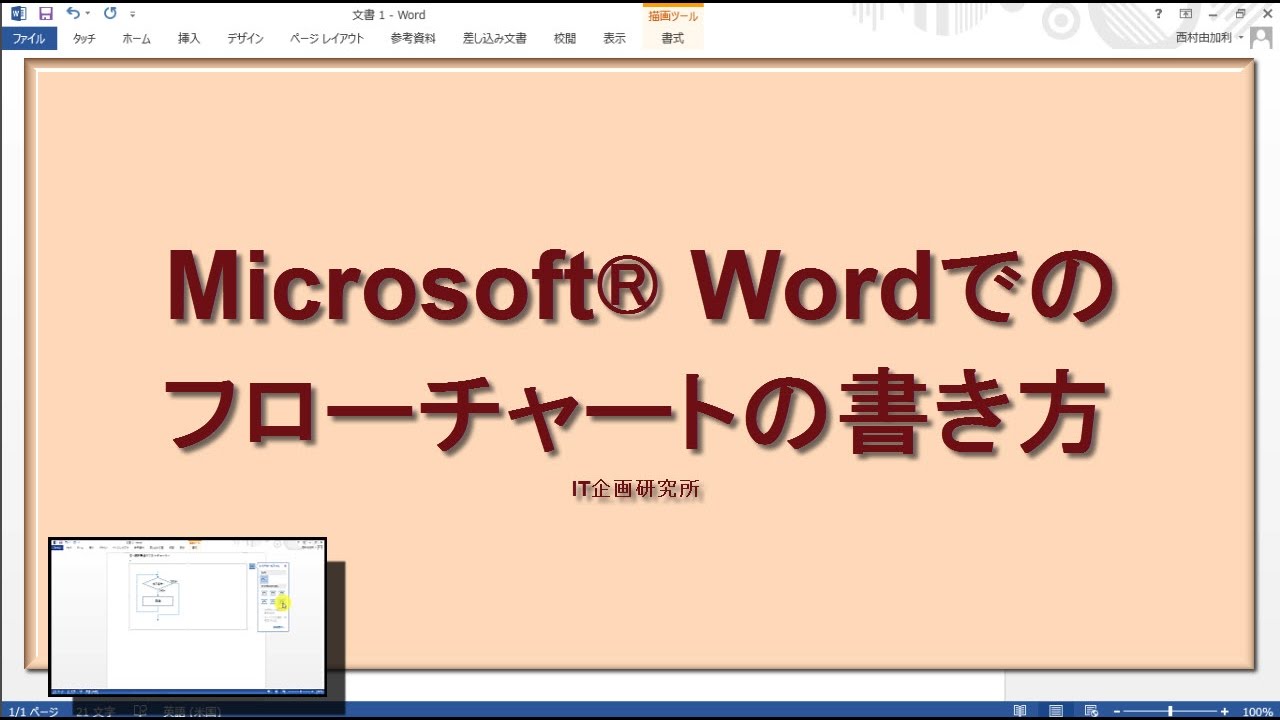Switch to the ホーム tab

pyautogui.click(x=136, y=39)
